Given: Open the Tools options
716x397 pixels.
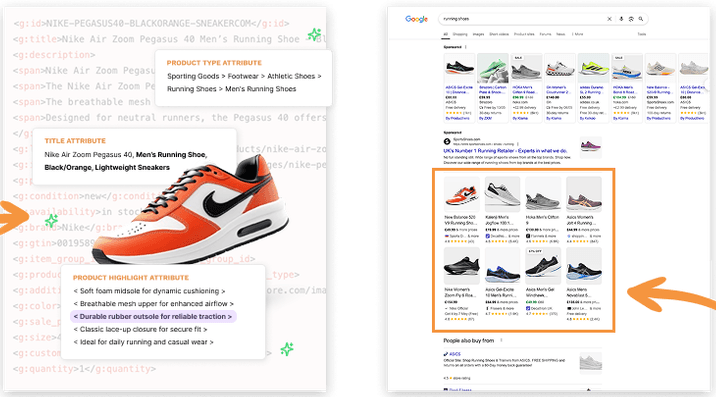Looking at the screenshot, I should click(x=642, y=34).
